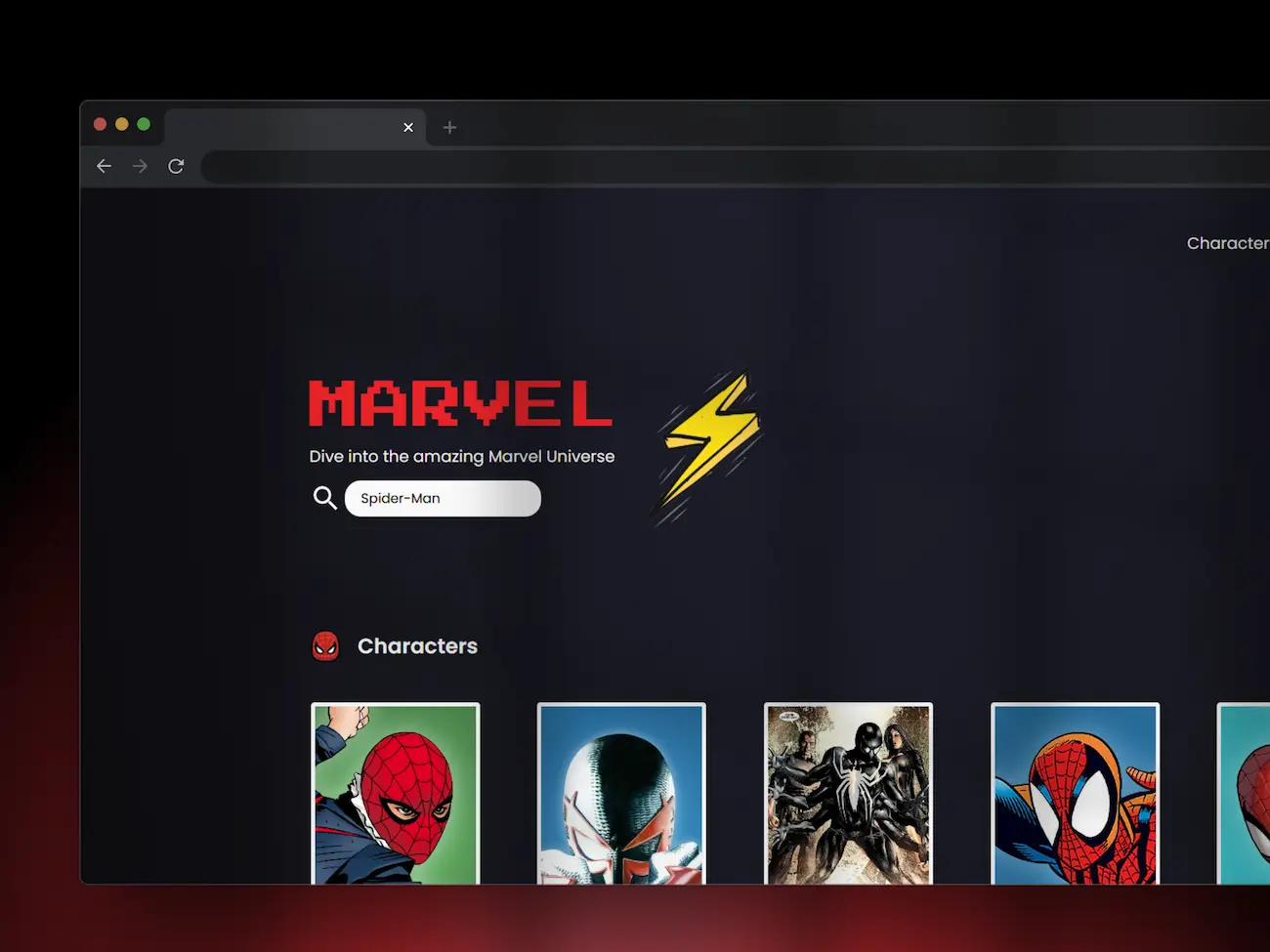The width and height of the screenshot is (1270, 952).
Task: Click the green maximize window button
Action: (144, 124)
